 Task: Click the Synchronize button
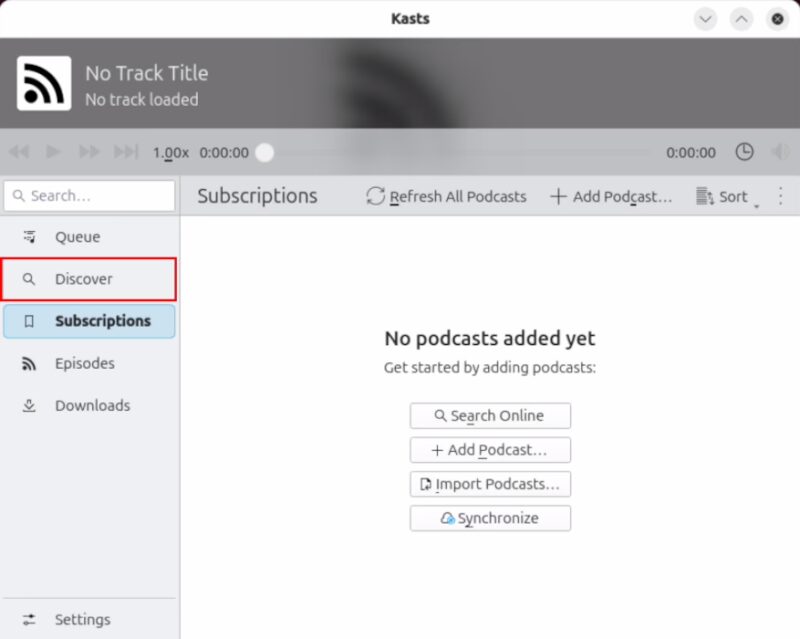490,517
